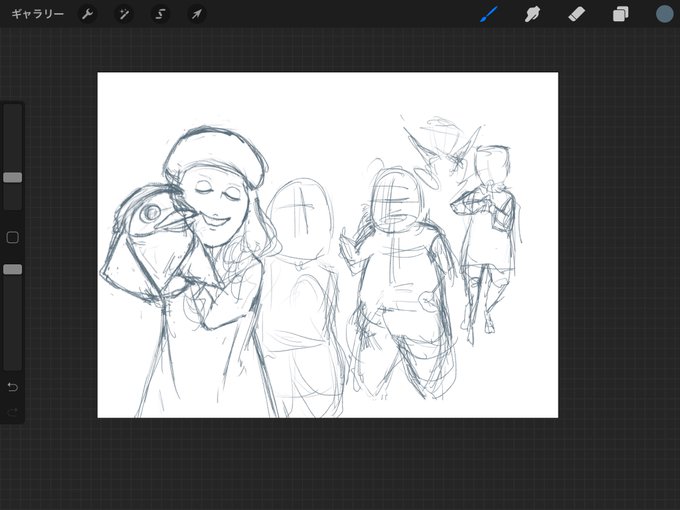Select the Eraser tool
The image size is (680, 510).
(x=576, y=14)
